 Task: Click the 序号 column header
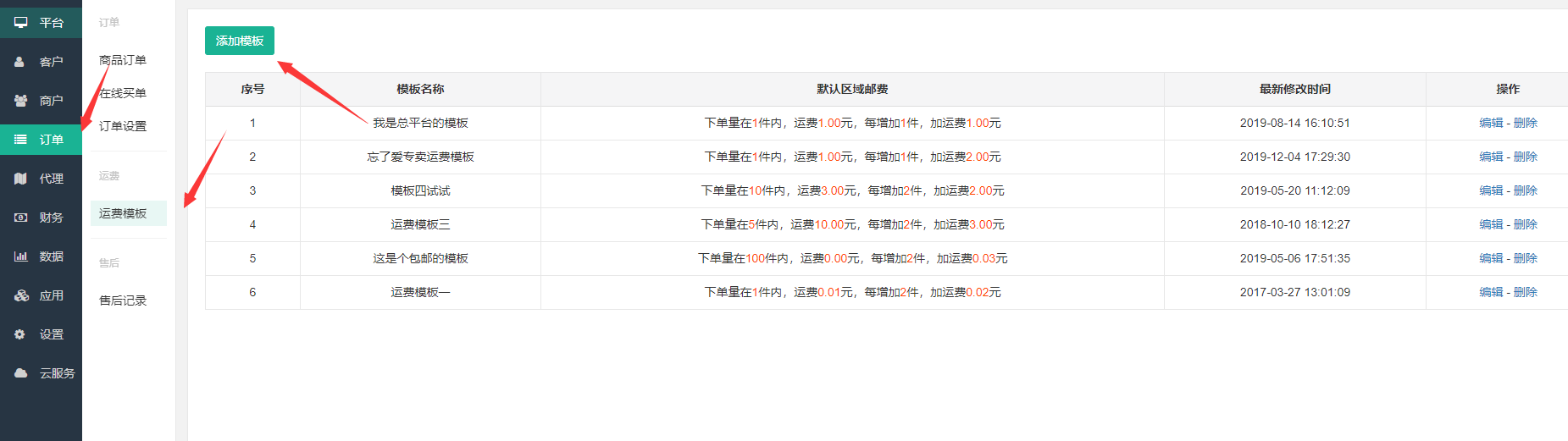pyautogui.click(x=252, y=89)
